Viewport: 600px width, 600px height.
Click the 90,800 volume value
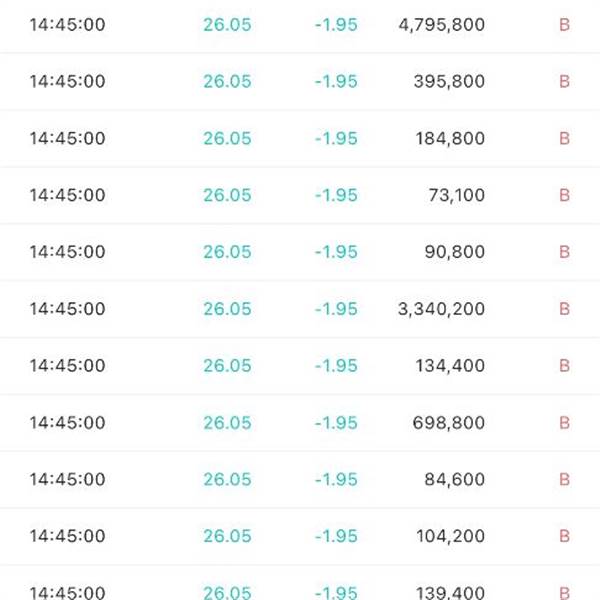click(x=454, y=252)
